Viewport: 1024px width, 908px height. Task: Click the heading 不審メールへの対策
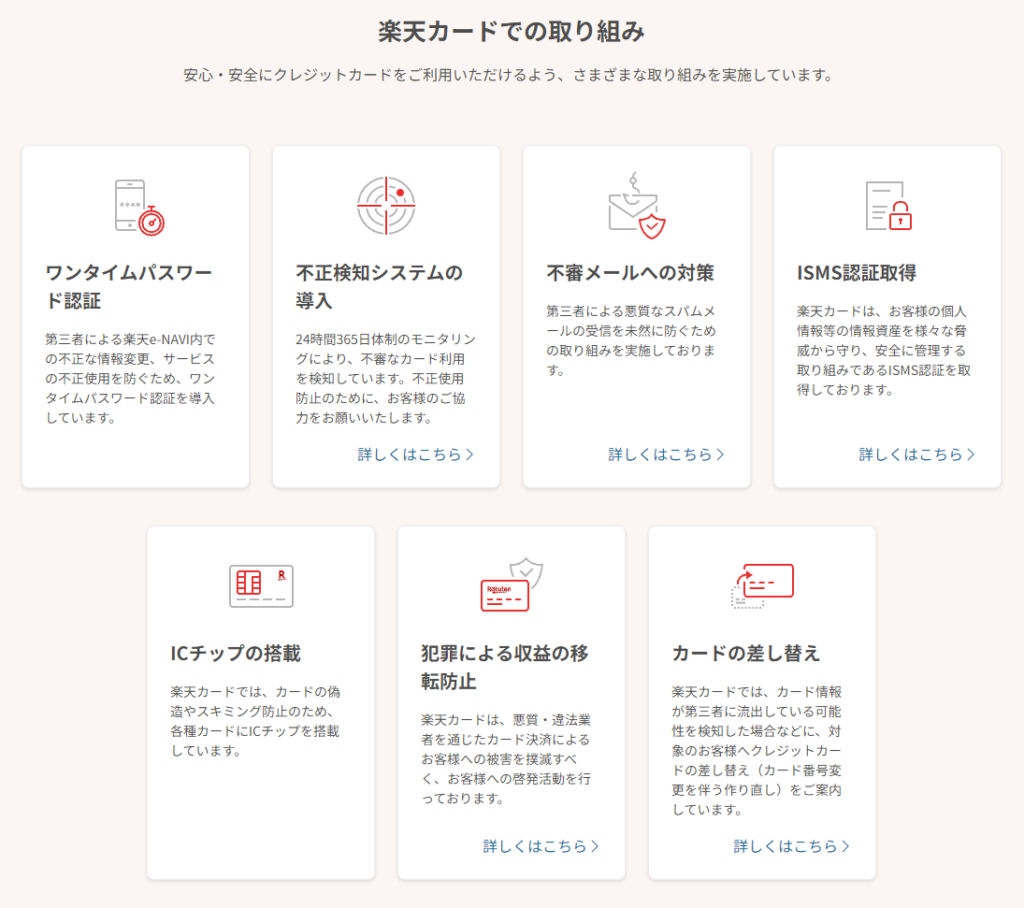coord(630,272)
